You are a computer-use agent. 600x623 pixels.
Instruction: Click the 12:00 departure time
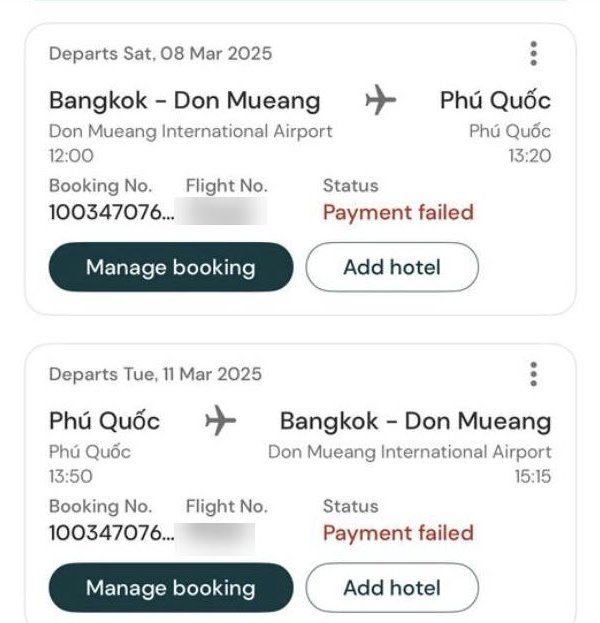coord(71,156)
